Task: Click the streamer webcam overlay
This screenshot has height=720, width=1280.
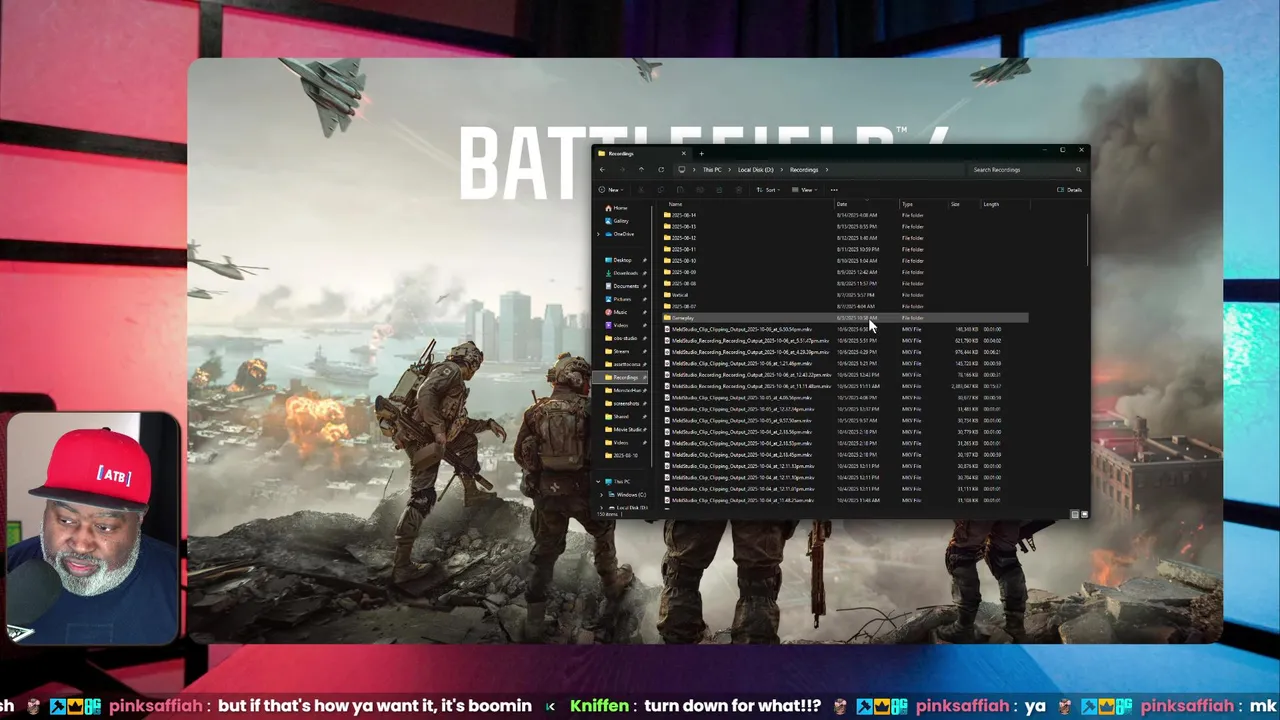Action: 91,527
